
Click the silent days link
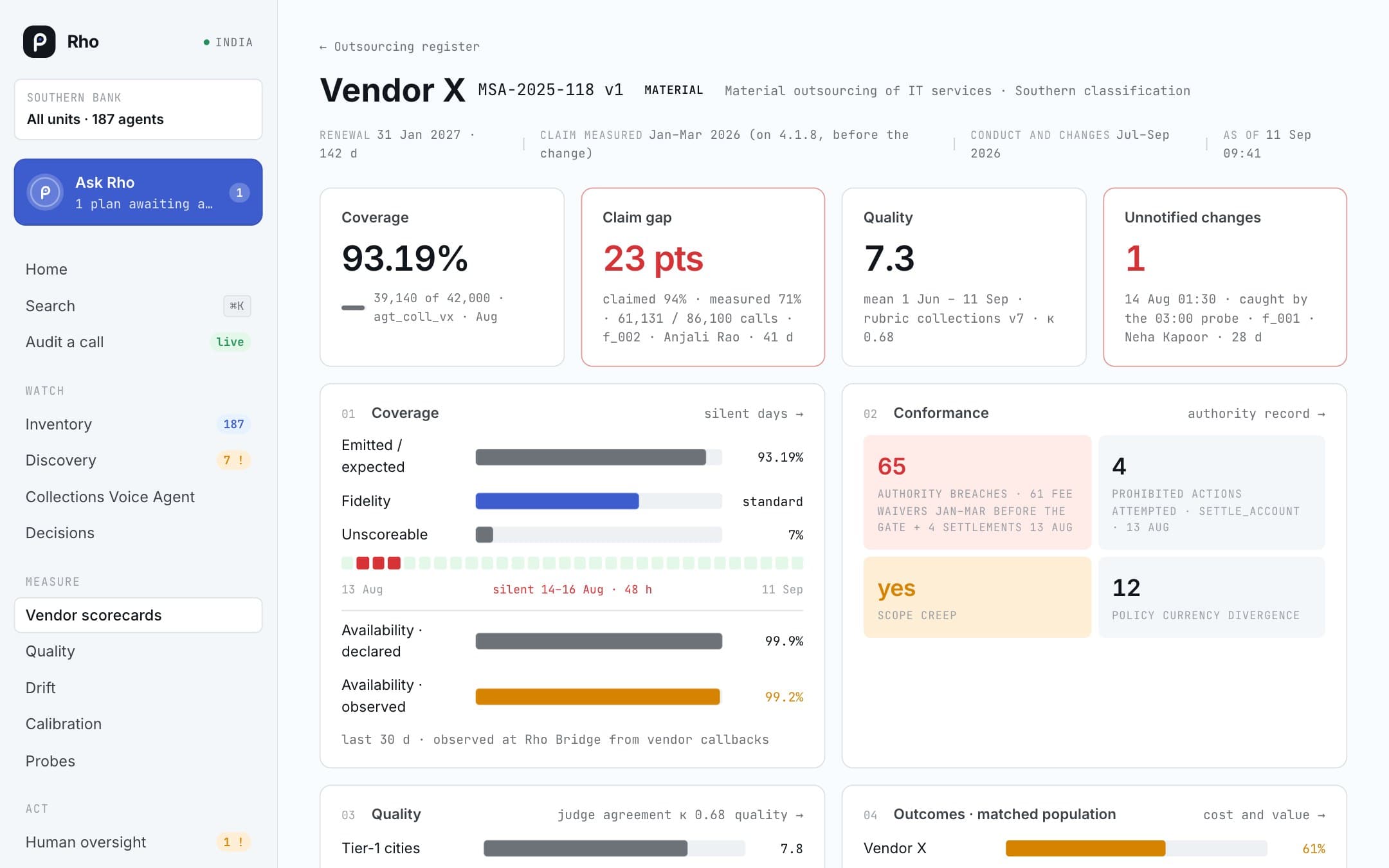[754, 413]
